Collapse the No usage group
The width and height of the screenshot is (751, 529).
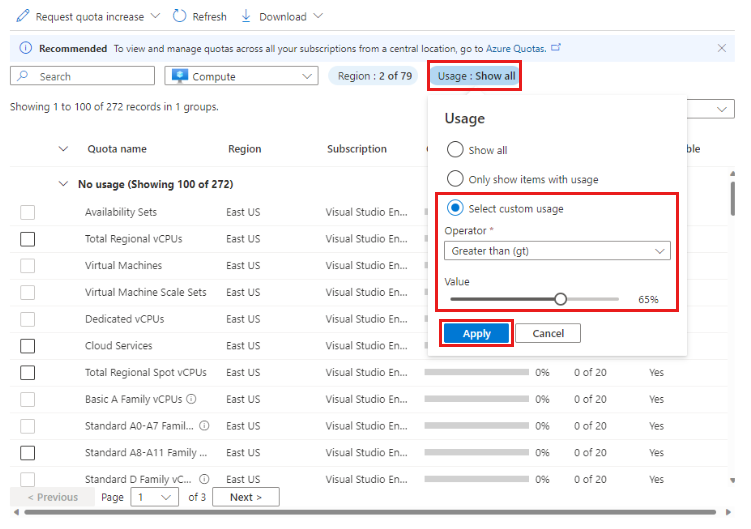click(64, 185)
